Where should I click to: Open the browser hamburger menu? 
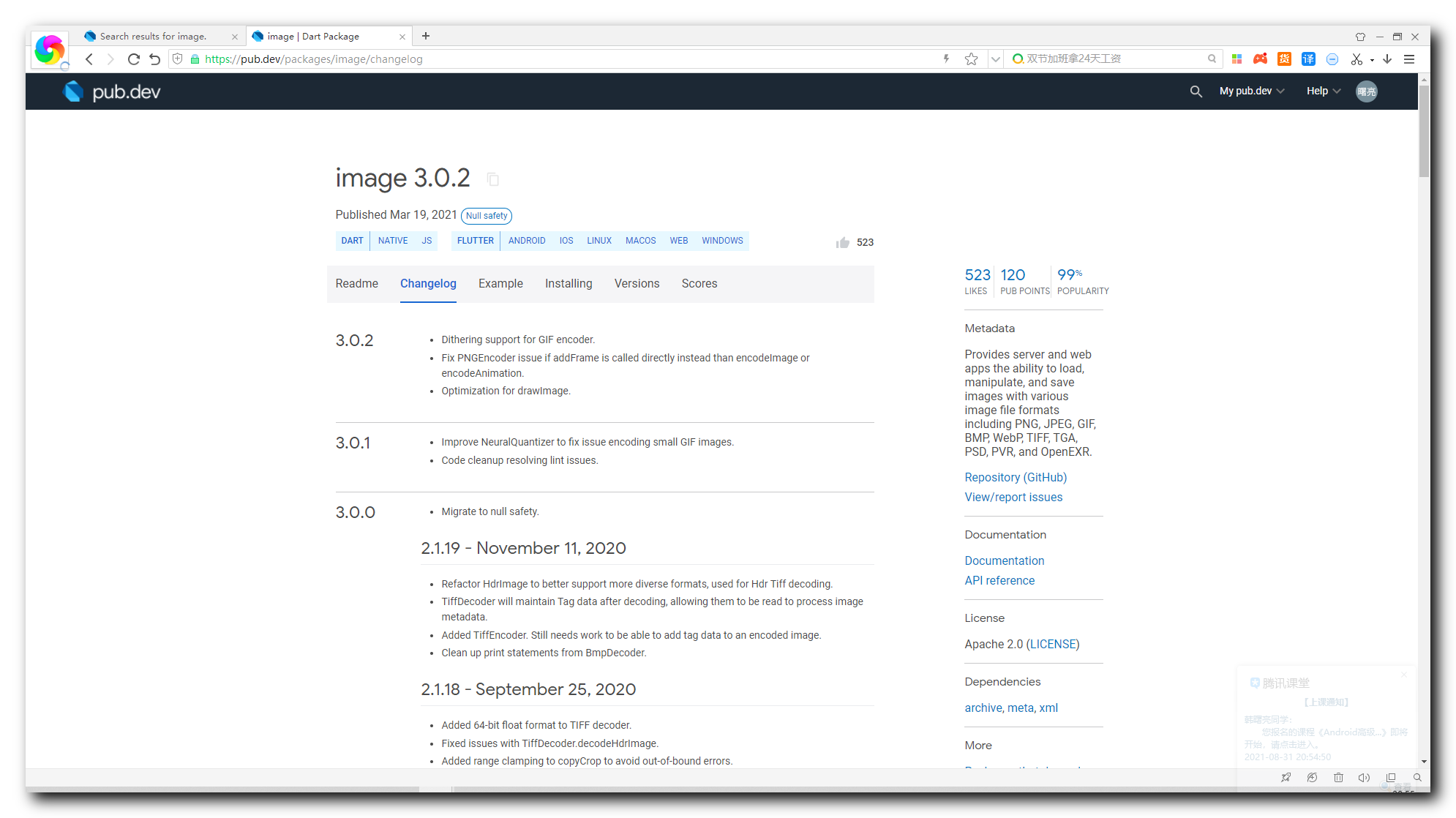point(1409,59)
